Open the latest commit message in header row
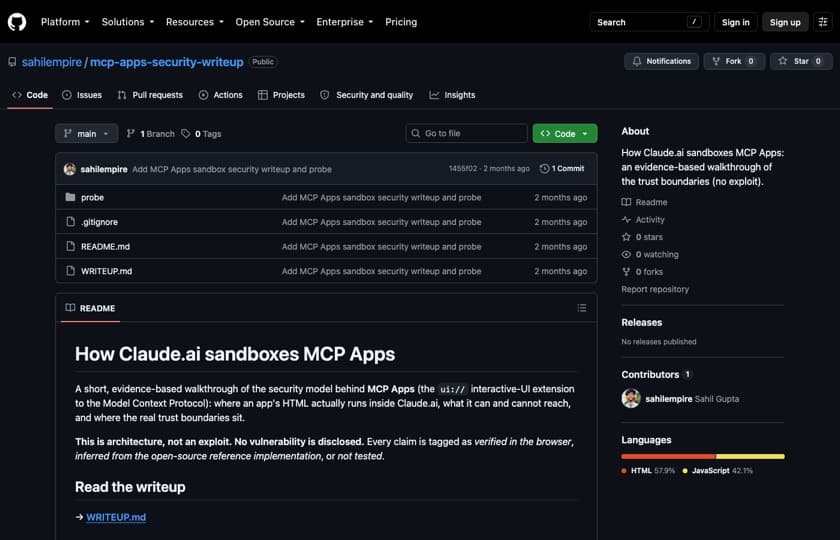The width and height of the screenshot is (840, 540). click(232, 169)
